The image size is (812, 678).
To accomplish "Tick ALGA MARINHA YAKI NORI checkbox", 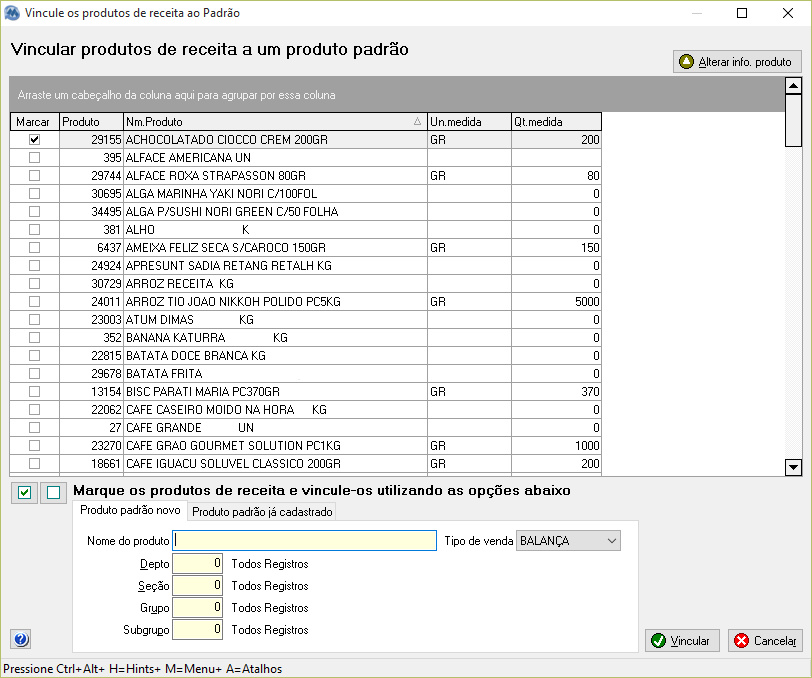I will pos(34,193).
